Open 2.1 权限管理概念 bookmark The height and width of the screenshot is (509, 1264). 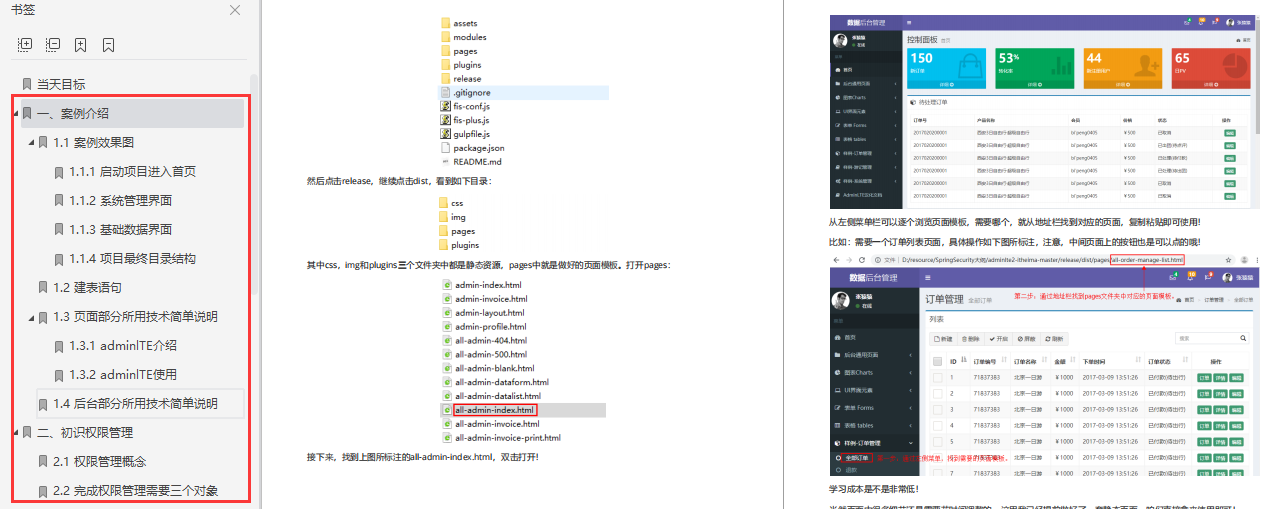pos(99,461)
